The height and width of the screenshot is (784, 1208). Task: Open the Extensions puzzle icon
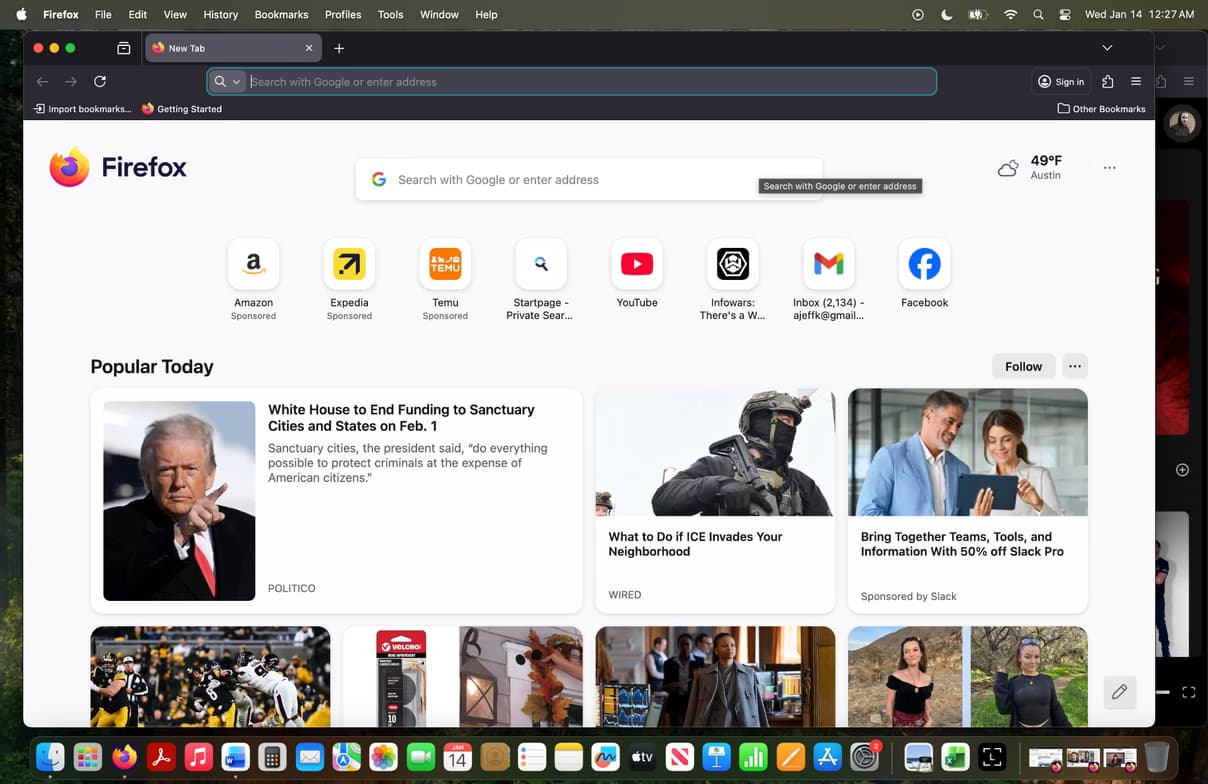(1108, 82)
